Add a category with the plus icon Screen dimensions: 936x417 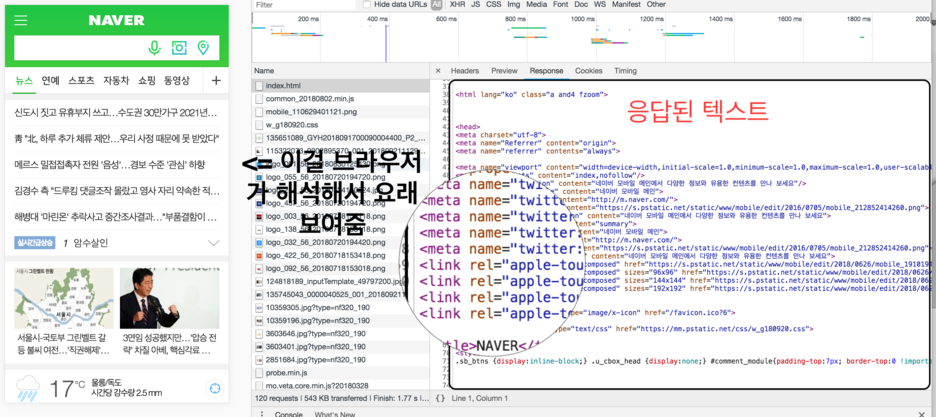(216, 81)
